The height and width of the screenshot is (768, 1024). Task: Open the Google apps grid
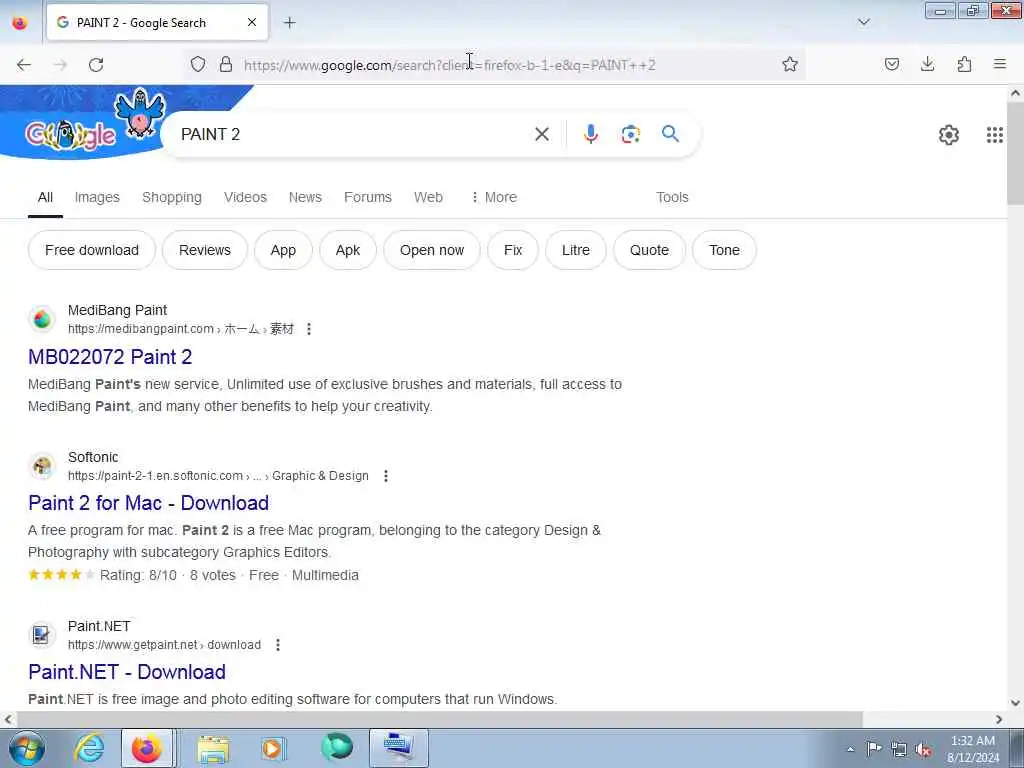994,135
